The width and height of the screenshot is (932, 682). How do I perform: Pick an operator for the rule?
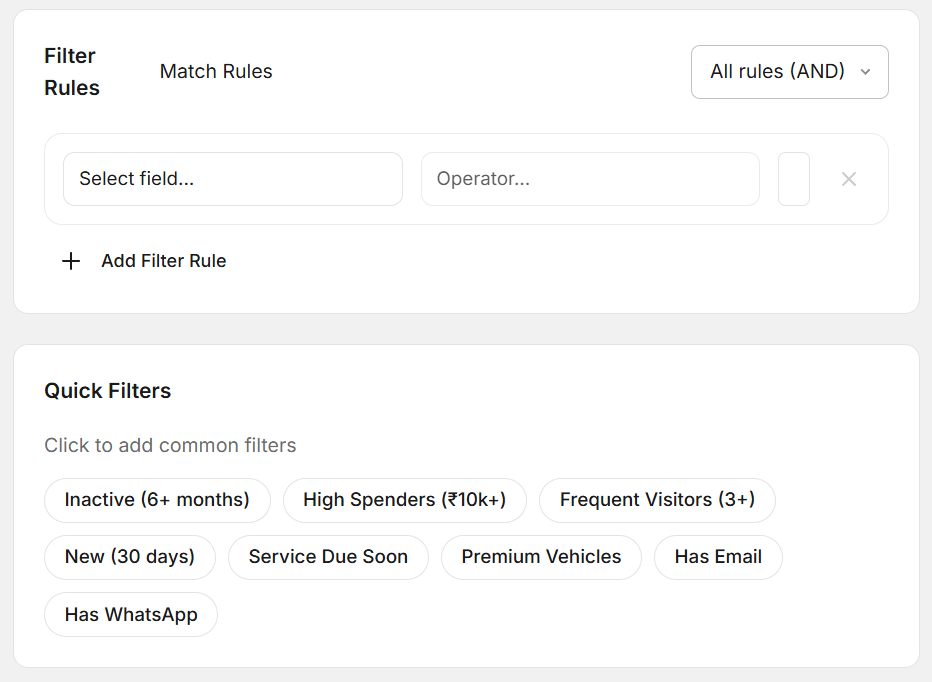tap(589, 179)
